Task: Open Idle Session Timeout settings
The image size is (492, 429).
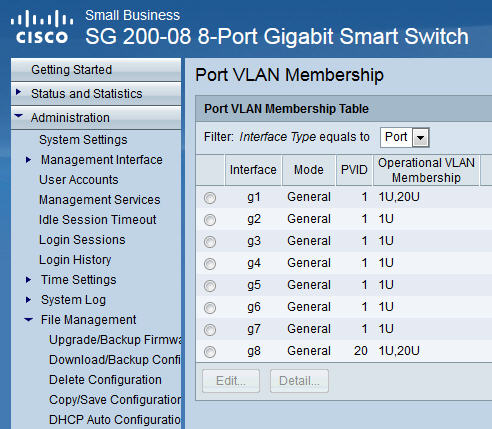Action: pyautogui.click(x=98, y=220)
